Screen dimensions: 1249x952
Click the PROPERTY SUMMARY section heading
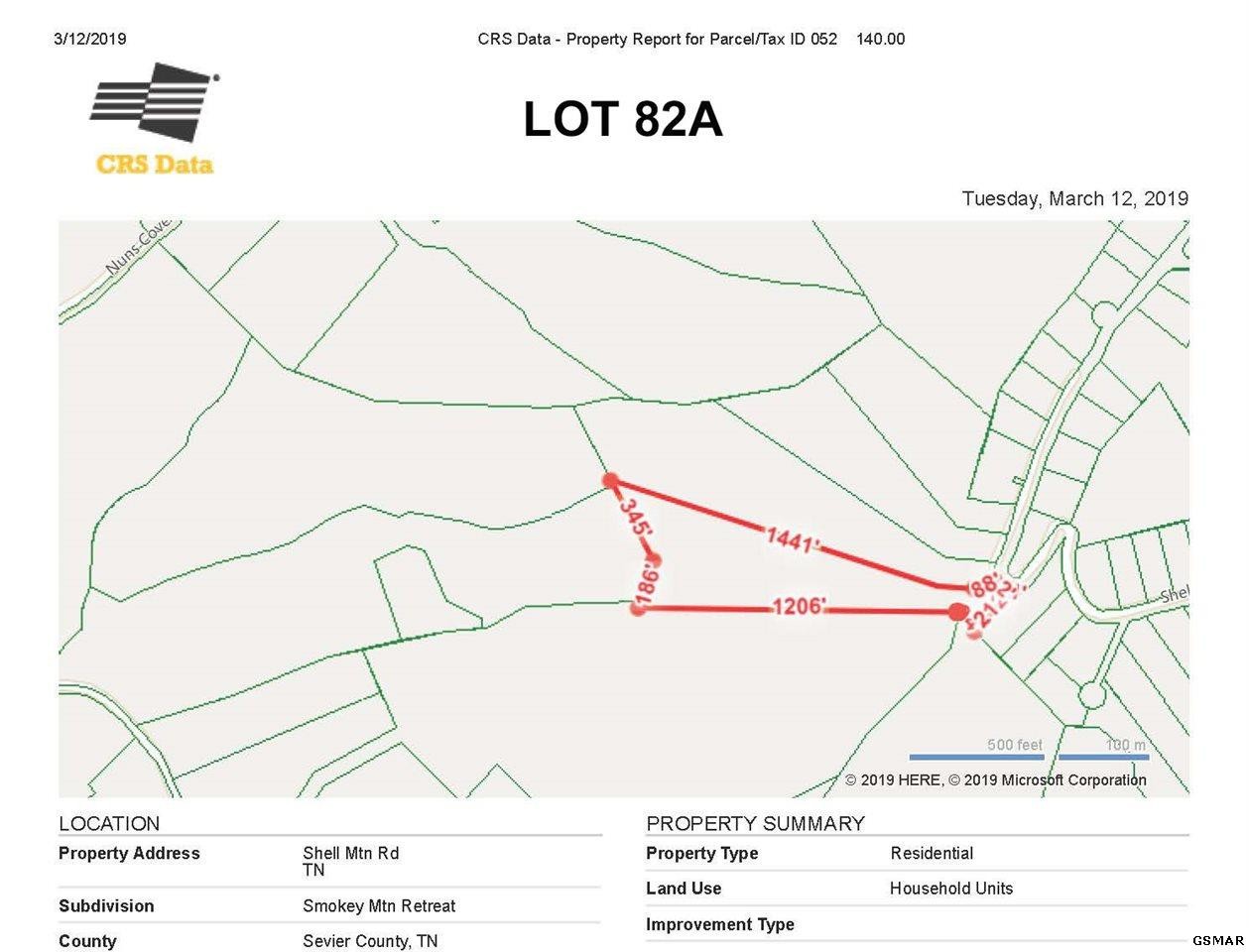click(756, 823)
